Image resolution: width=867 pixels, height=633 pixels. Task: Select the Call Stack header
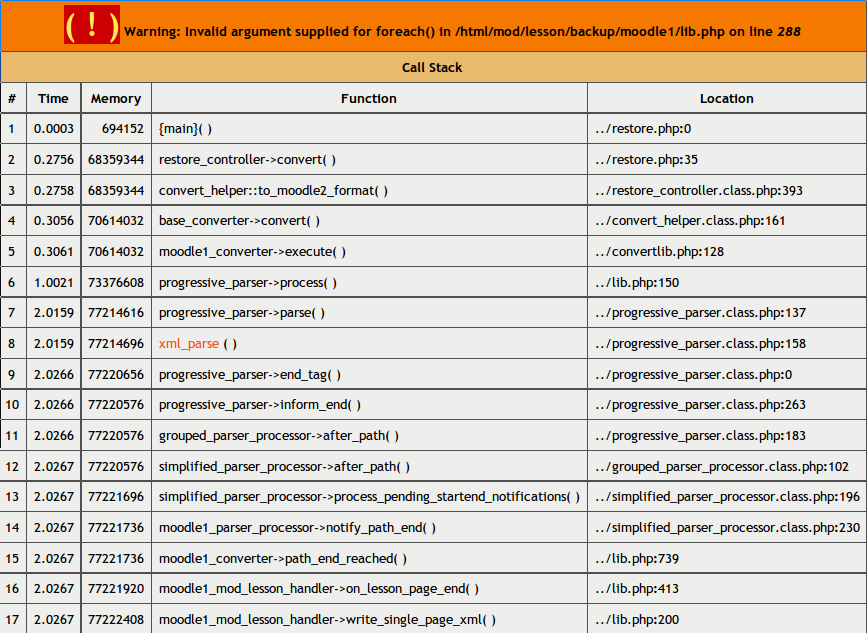click(434, 67)
